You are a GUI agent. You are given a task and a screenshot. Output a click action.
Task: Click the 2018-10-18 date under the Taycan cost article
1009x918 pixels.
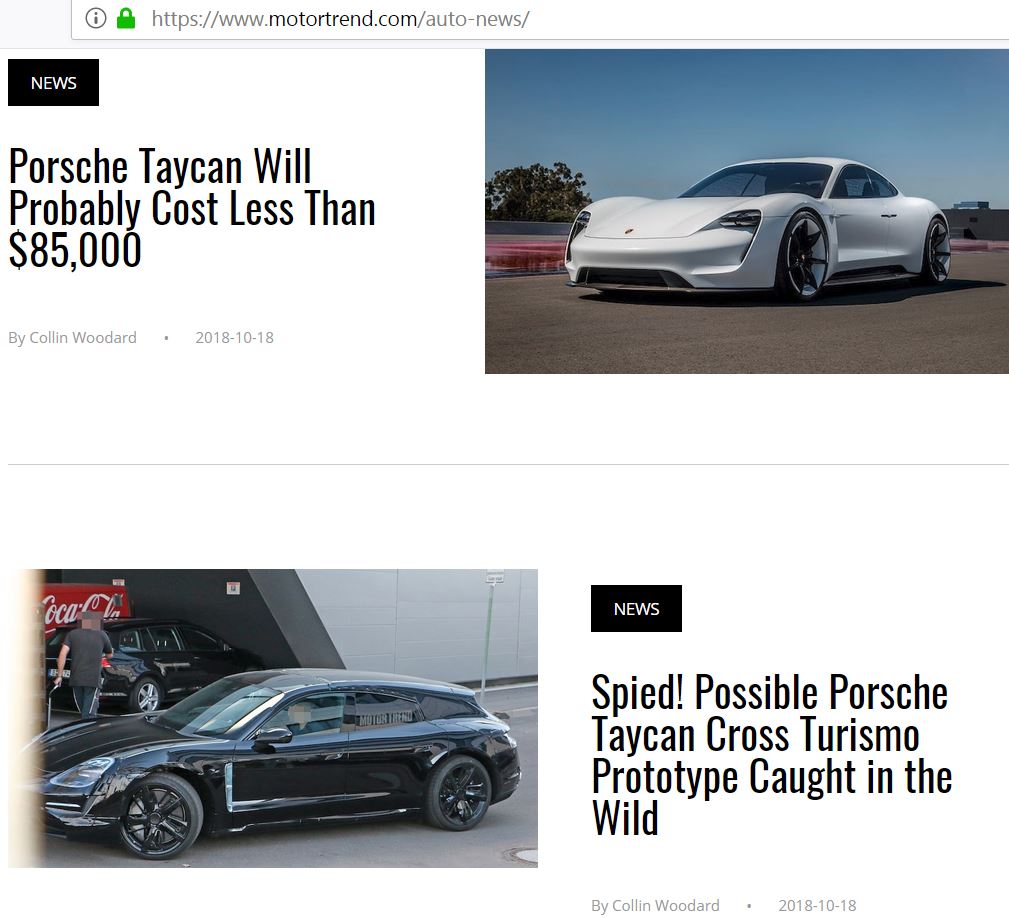(x=234, y=338)
